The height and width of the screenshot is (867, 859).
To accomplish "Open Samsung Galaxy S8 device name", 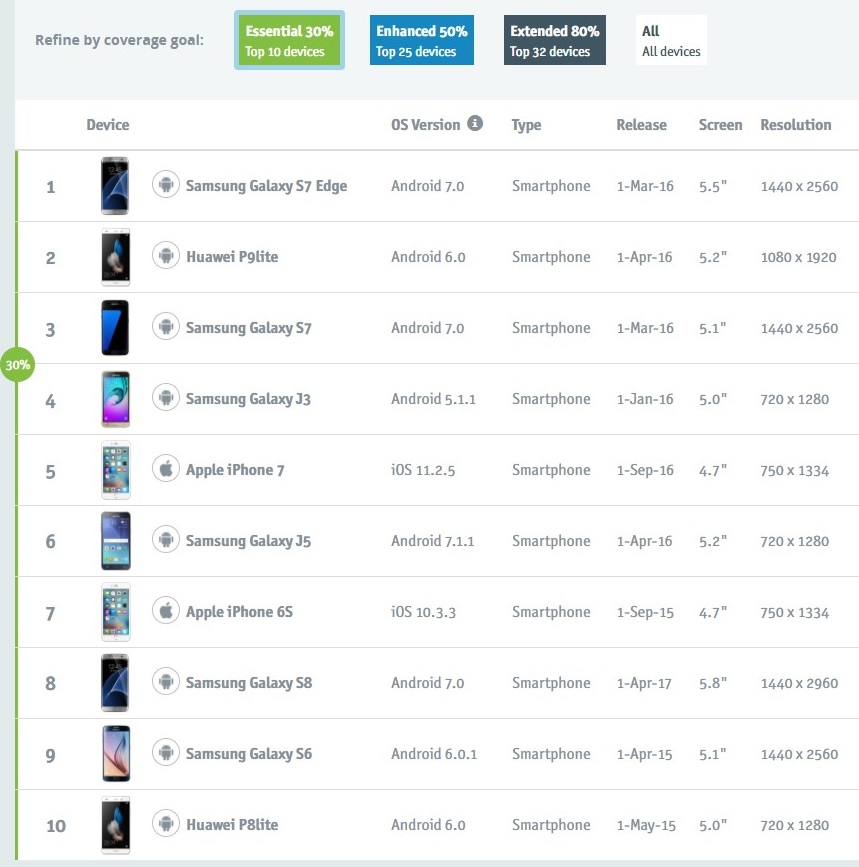I will click(x=249, y=683).
